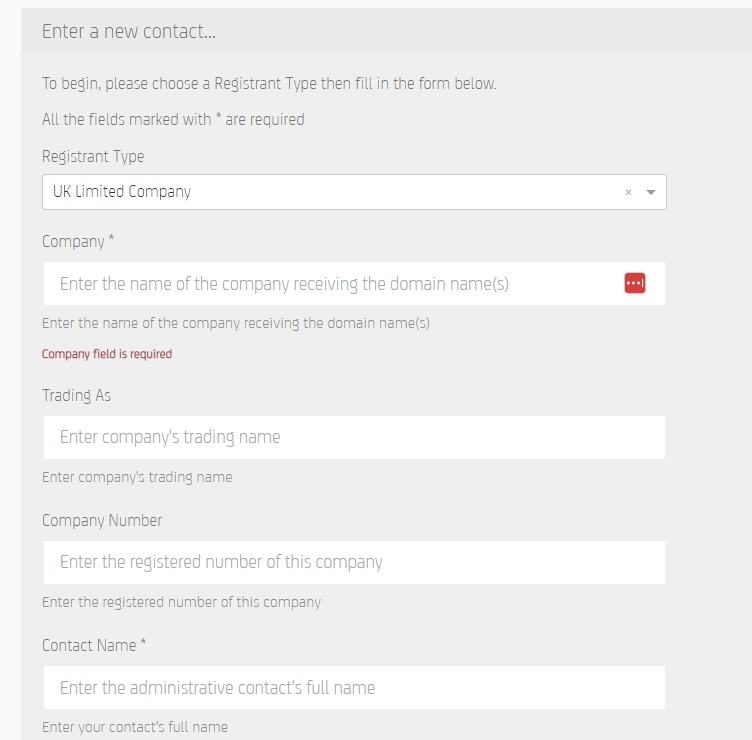Click the Registrant Type label
This screenshot has width=752, height=740.
[93, 156]
